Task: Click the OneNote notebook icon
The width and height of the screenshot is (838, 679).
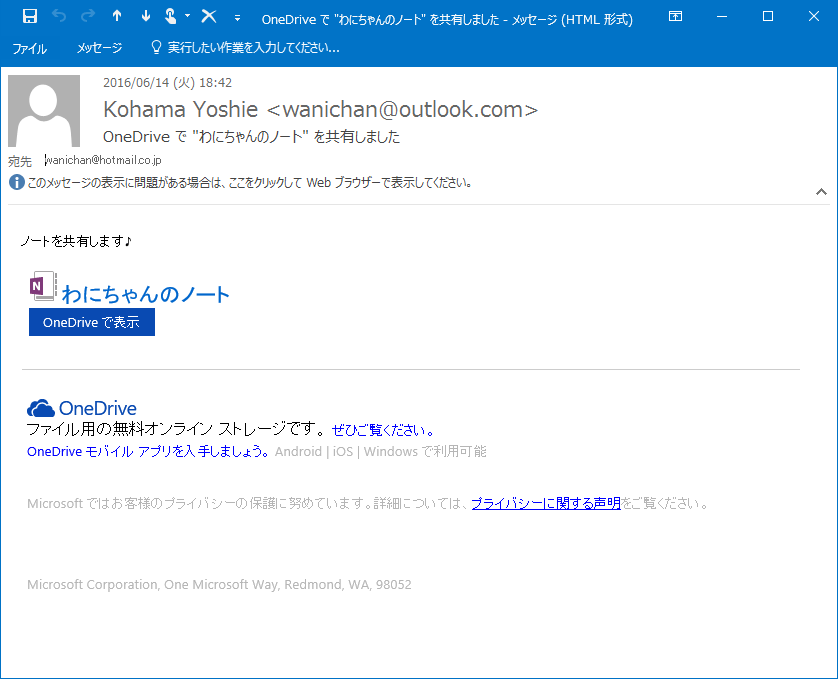Action: pos(43,286)
